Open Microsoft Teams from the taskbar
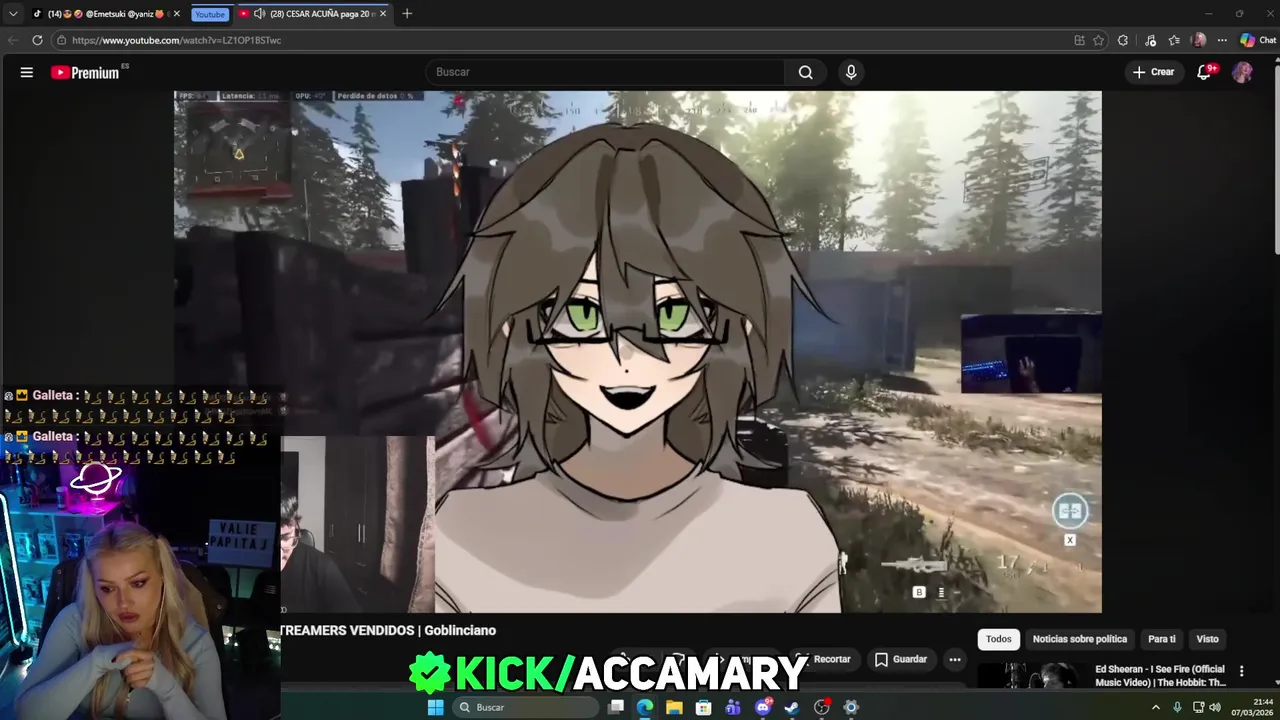This screenshot has height=720, width=1280. coord(733,707)
